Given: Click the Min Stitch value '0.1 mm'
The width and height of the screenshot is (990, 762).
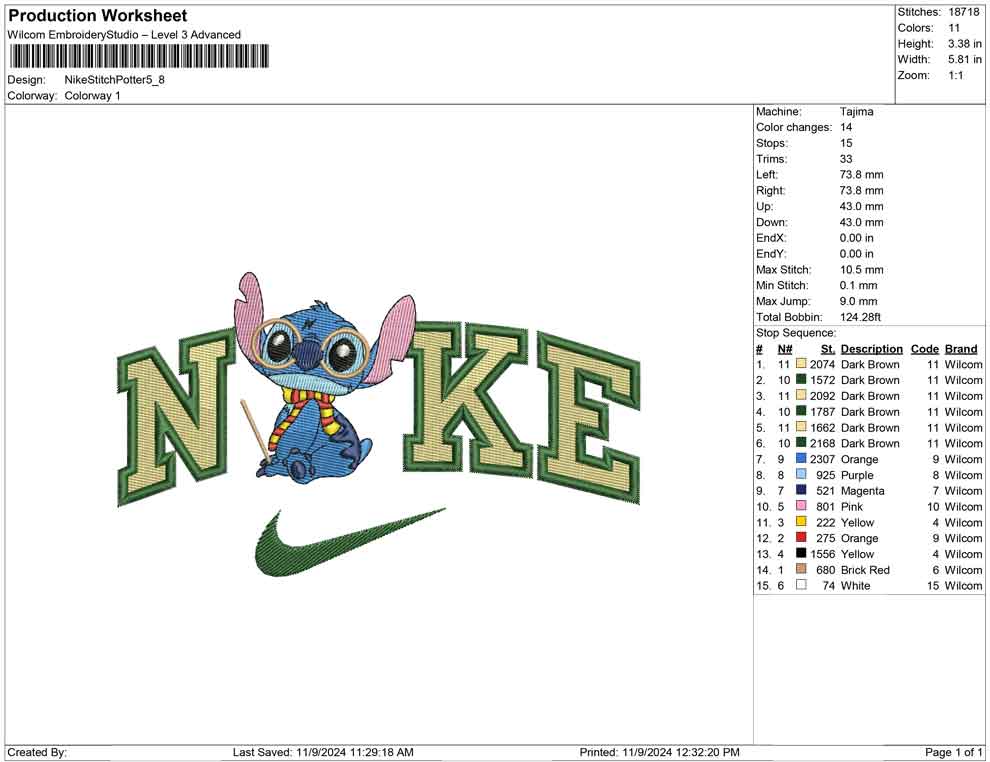Looking at the screenshot, I should 858,285.
